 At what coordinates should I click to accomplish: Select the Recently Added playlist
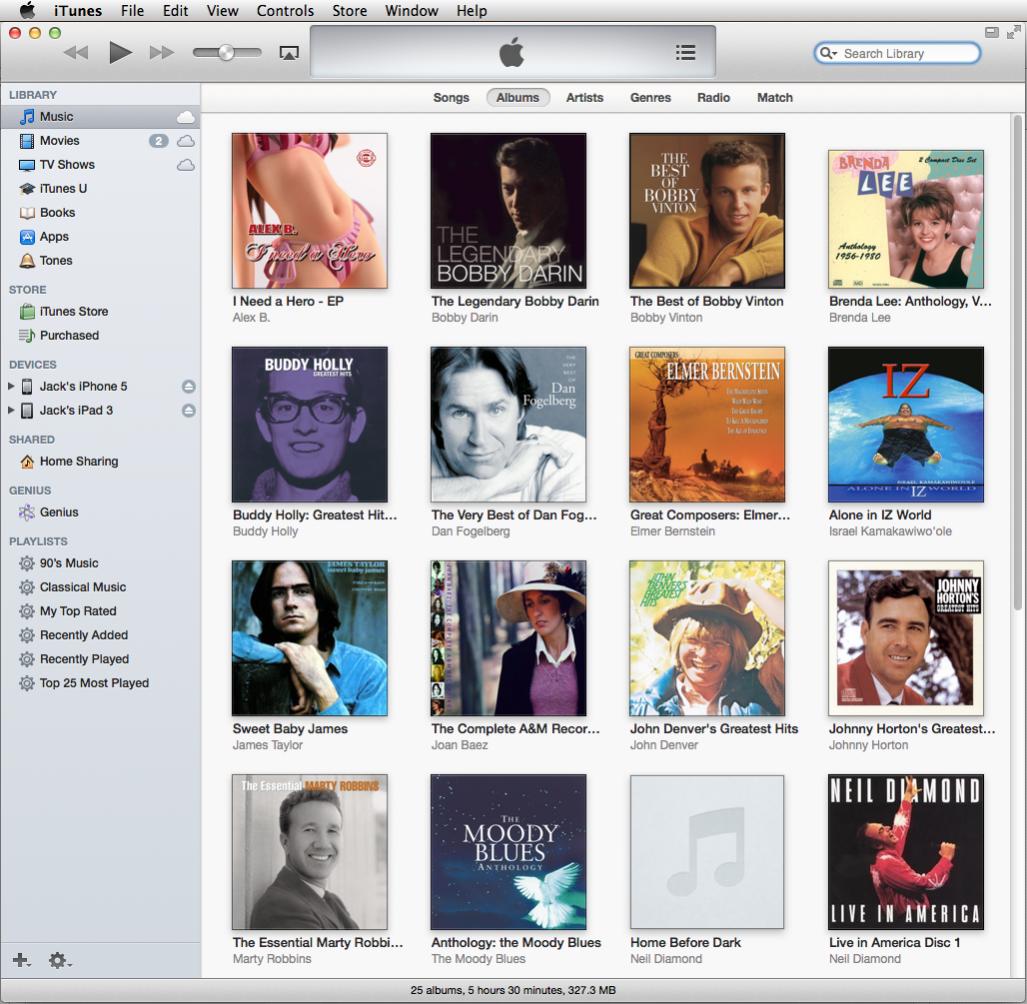[83, 635]
